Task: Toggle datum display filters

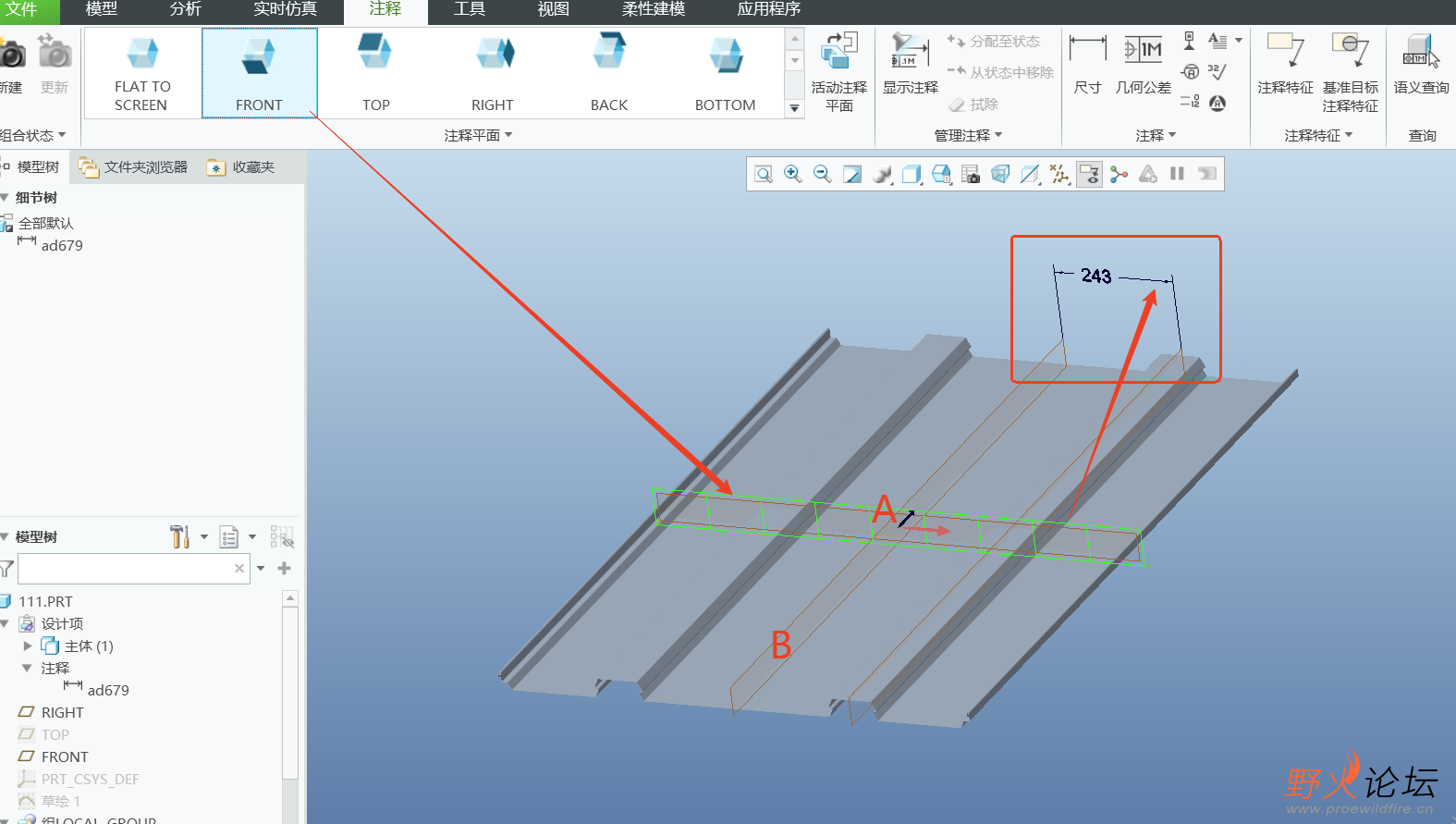Action: pos(1059,174)
